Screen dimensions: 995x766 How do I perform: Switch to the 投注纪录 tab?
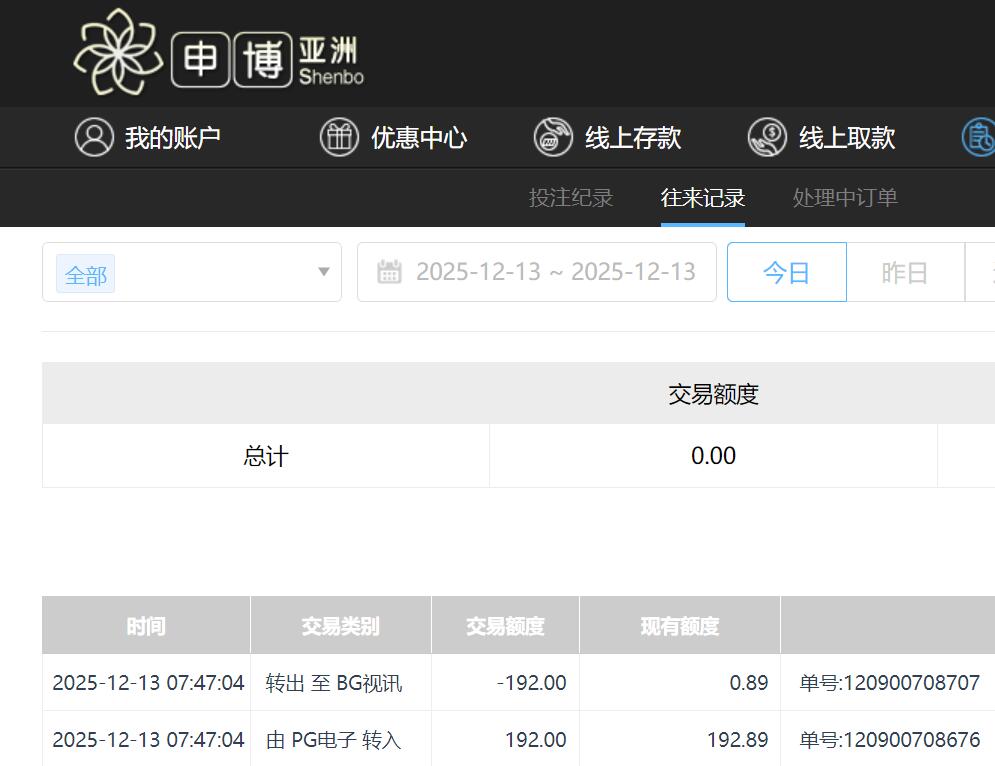coord(571,198)
